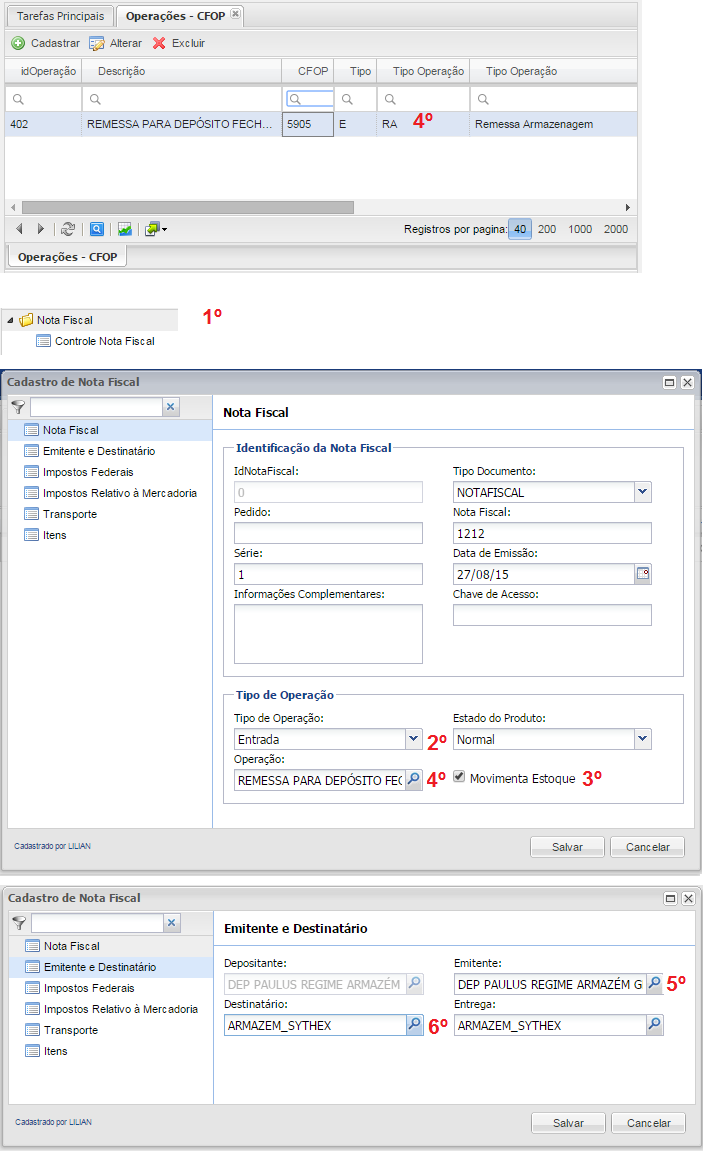Go to previous page arrow in grid pager
This screenshot has width=716, height=1152.
[20, 229]
